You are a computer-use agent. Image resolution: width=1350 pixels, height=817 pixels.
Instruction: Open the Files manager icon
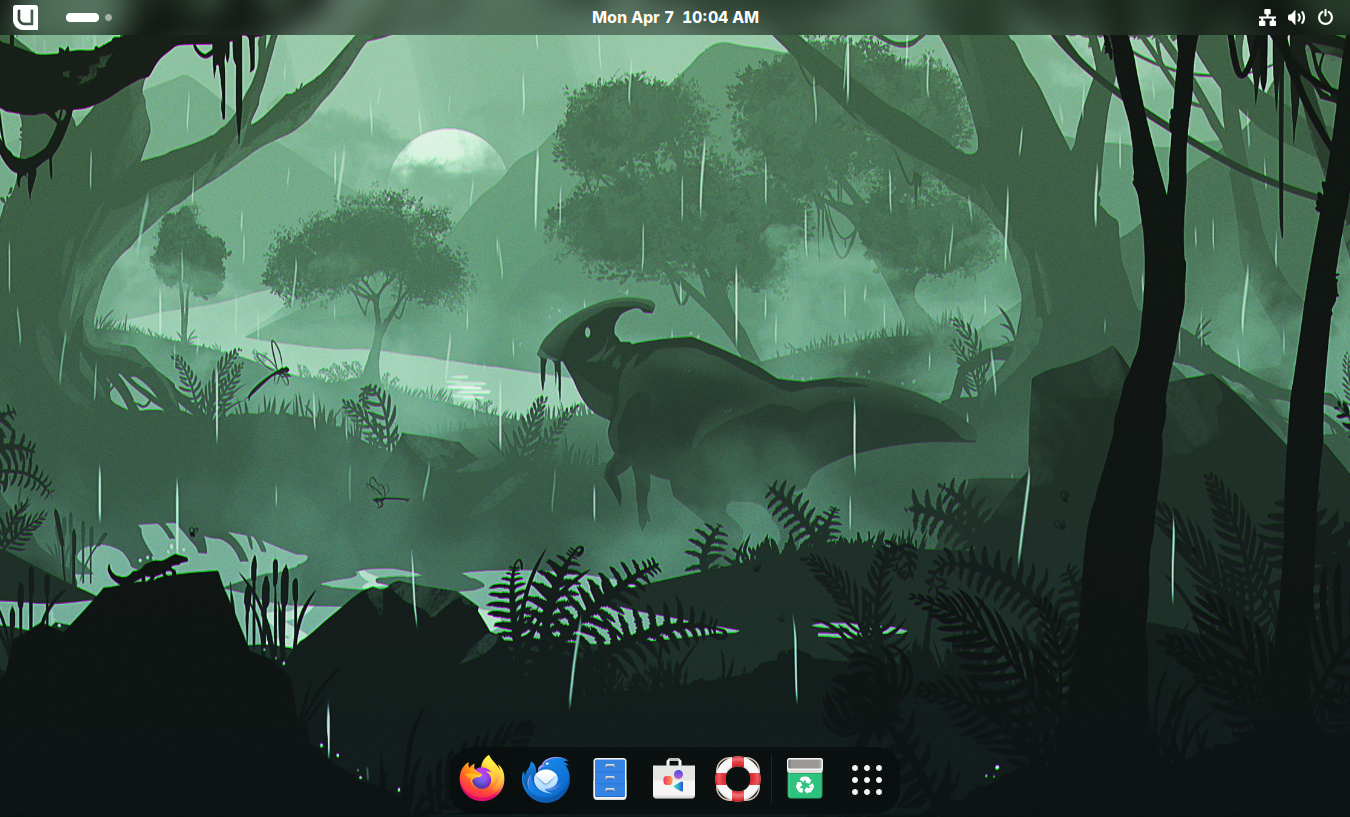pos(610,779)
